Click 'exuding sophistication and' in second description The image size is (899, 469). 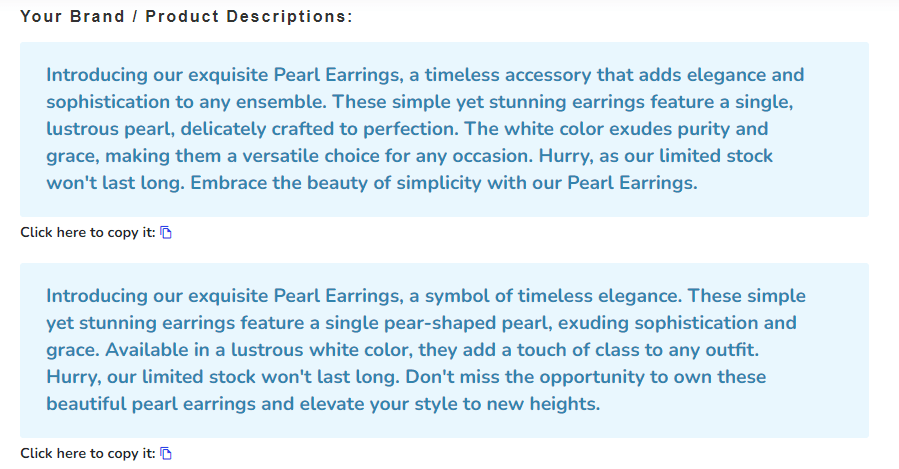click(682, 323)
